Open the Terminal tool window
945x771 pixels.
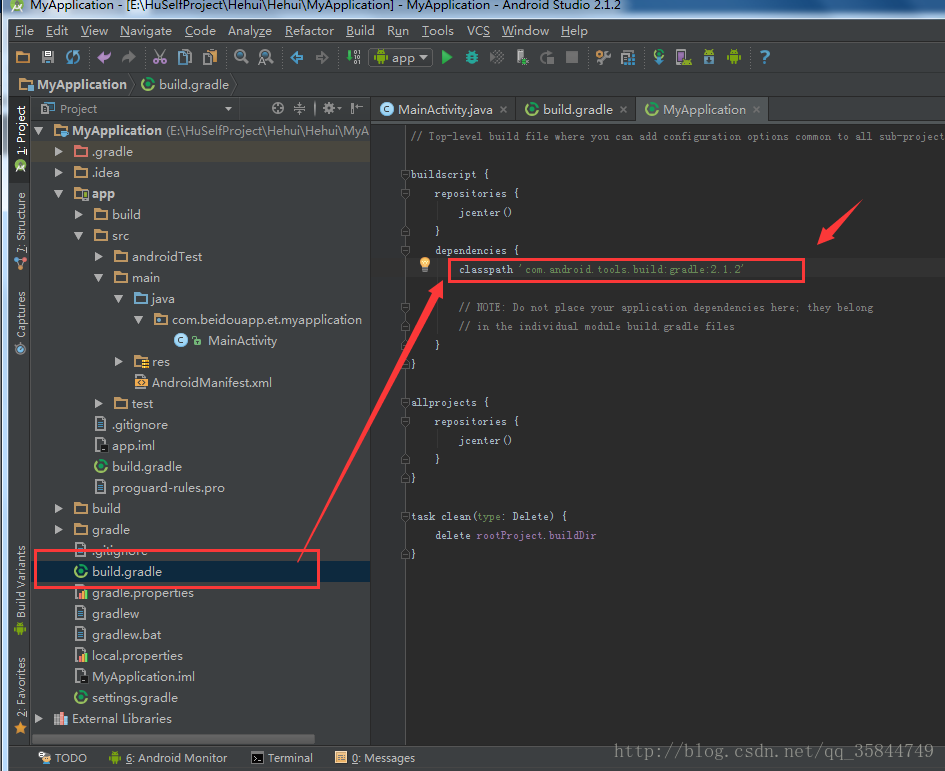(282, 758)
